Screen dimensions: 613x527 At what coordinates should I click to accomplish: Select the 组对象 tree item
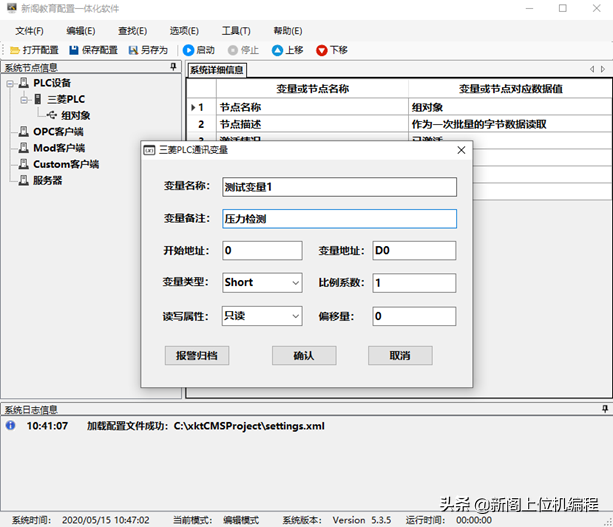(75, 115)
